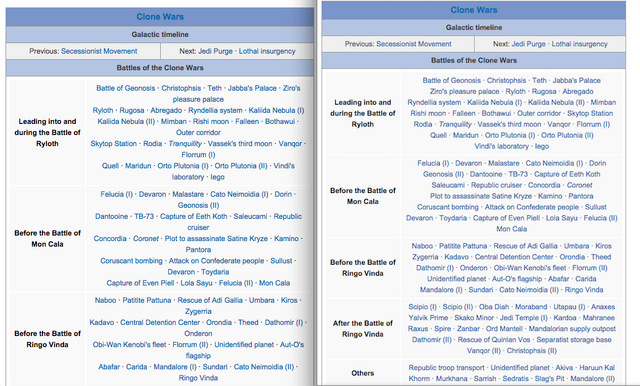Click Secessionist Movement in the left navbox
This screenshot has height=386, width=640.
(99, 51)
